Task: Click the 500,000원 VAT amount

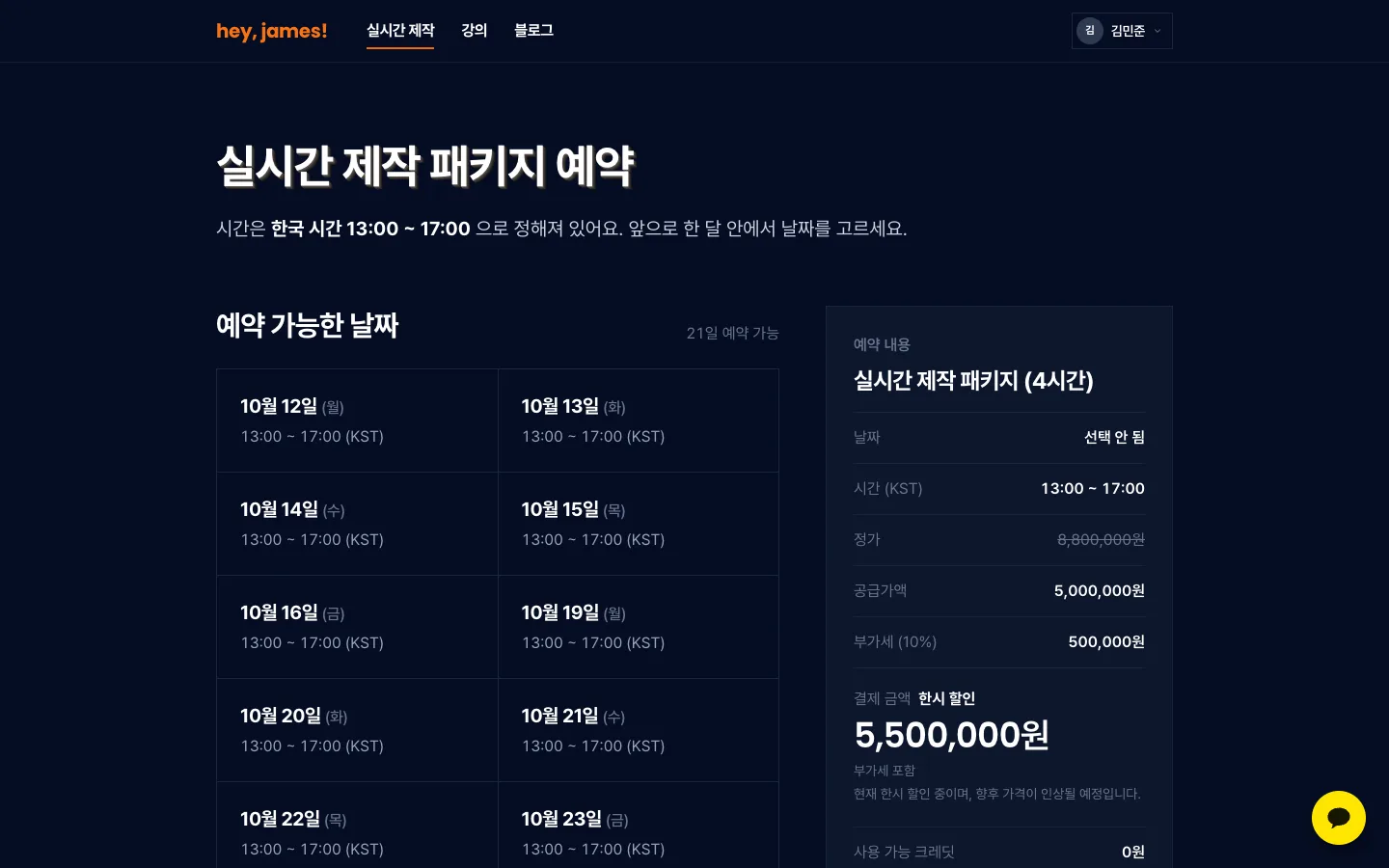Action: [x=1106, y=641]
